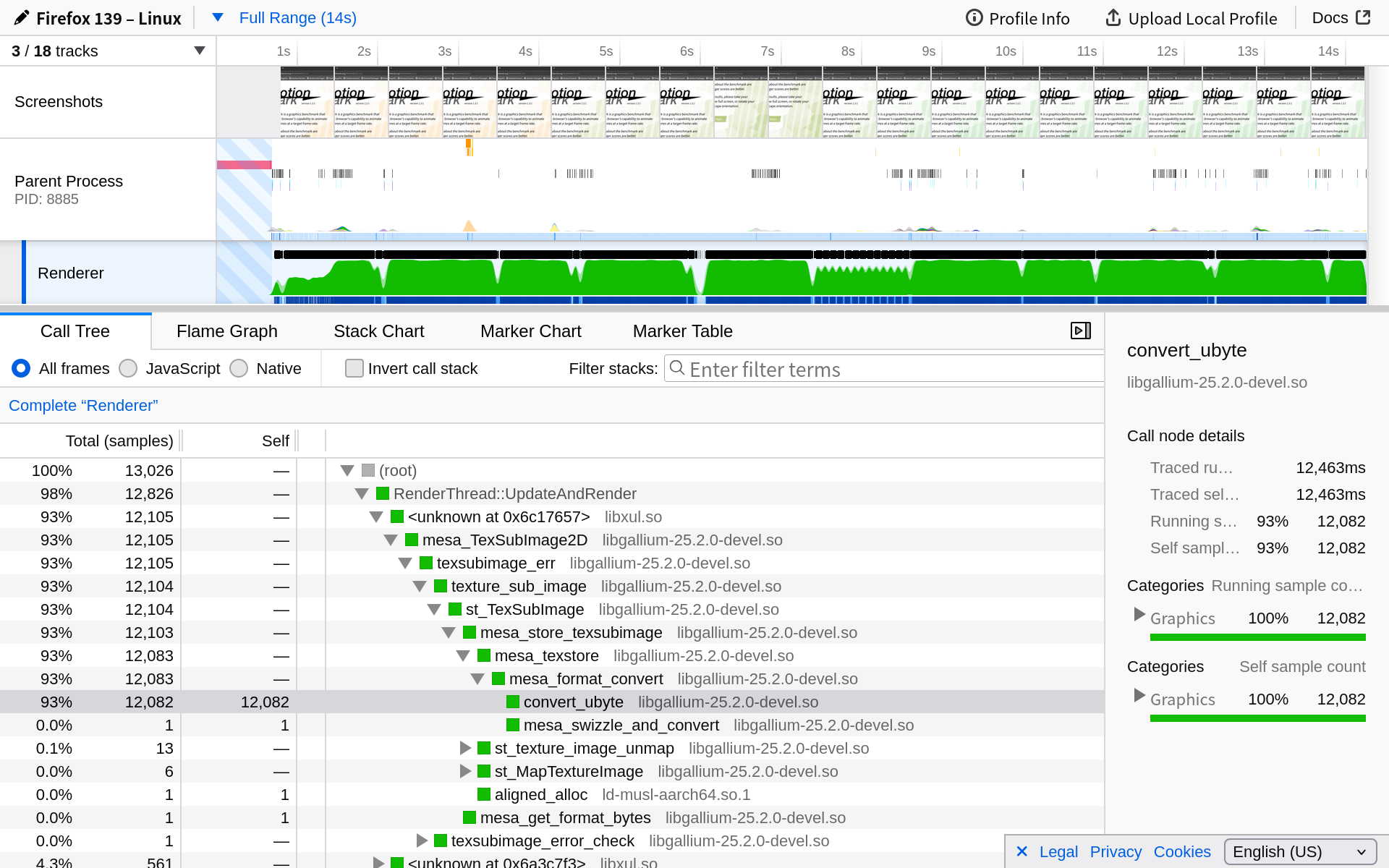Open the Cookies link
Image resolution: width=1389 pixels, height=868 pixels.
coord(1182,852)
